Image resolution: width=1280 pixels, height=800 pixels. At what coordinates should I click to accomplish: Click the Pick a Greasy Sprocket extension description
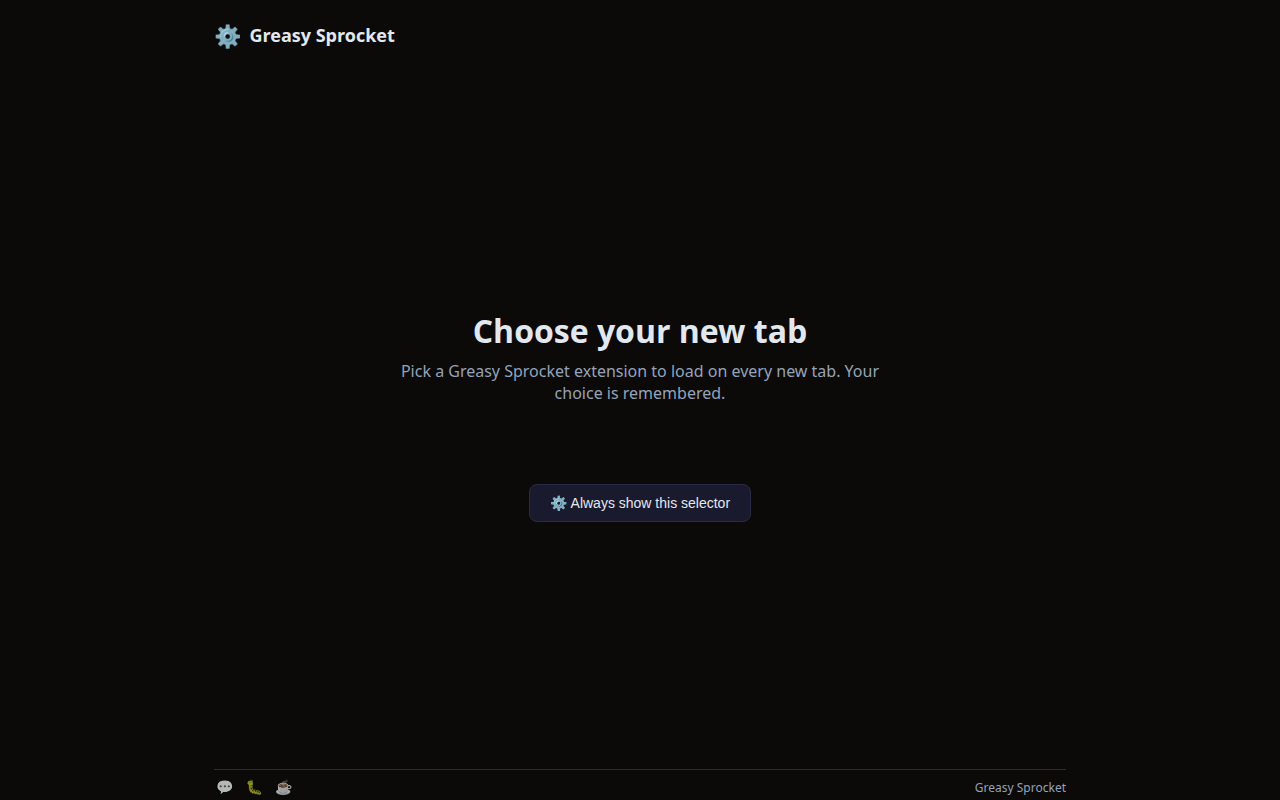640,382
